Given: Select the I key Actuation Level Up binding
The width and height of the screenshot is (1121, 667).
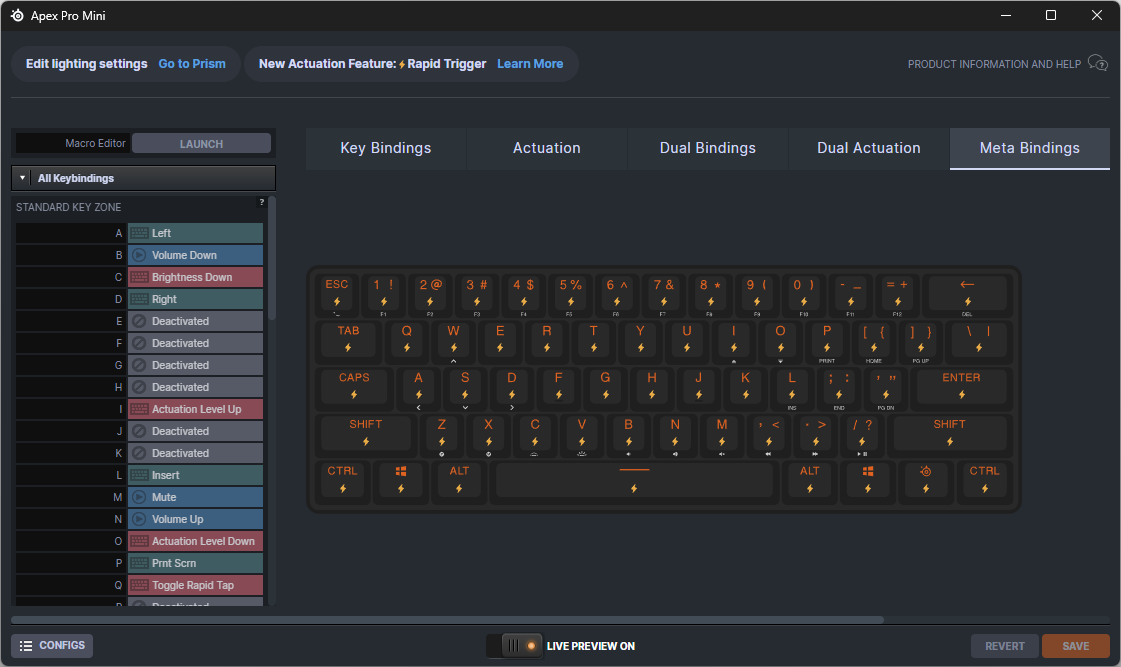Looking at the screenshot, I should click(195, 410).
